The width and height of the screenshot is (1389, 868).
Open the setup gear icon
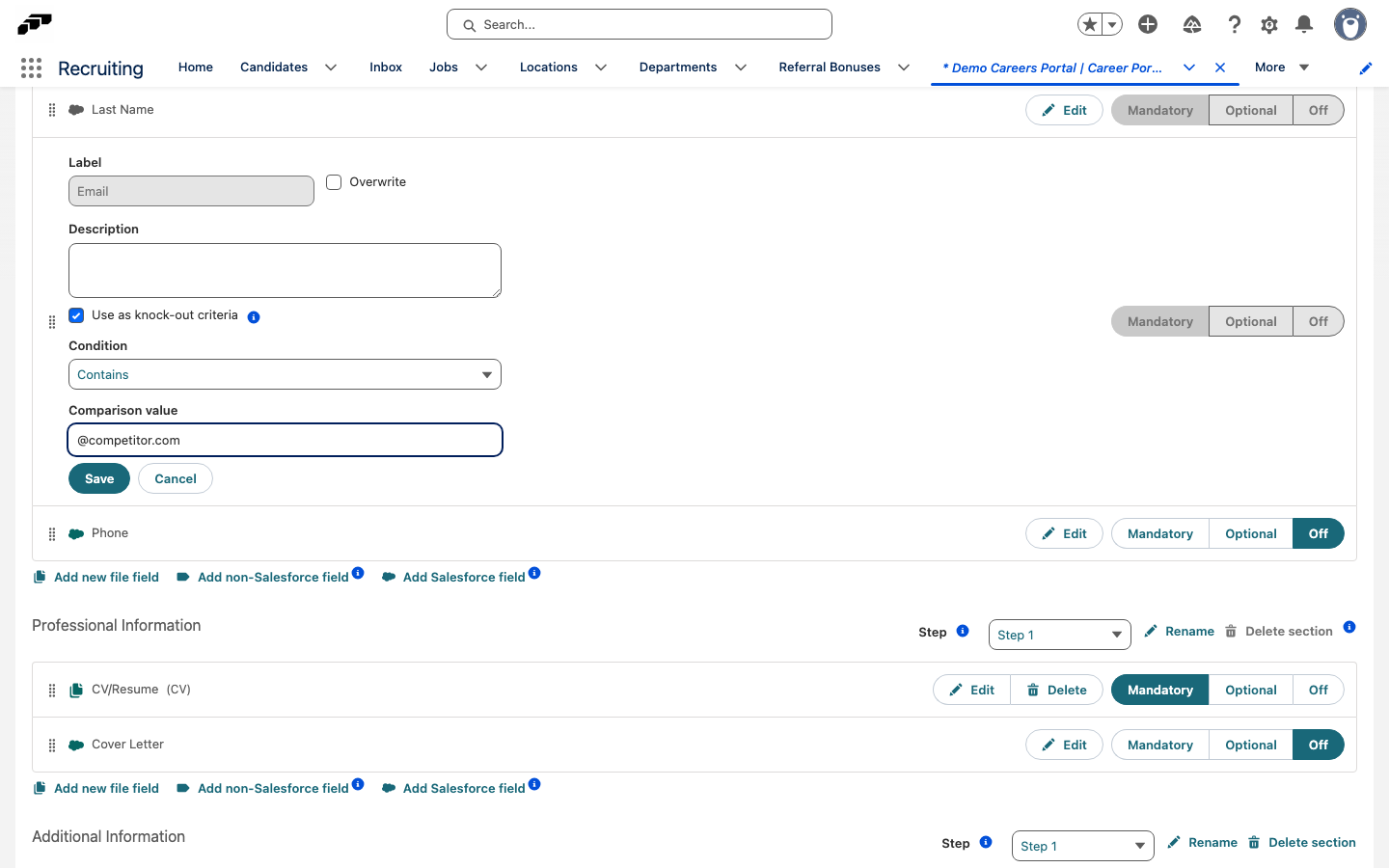(x=1269, y=24)
